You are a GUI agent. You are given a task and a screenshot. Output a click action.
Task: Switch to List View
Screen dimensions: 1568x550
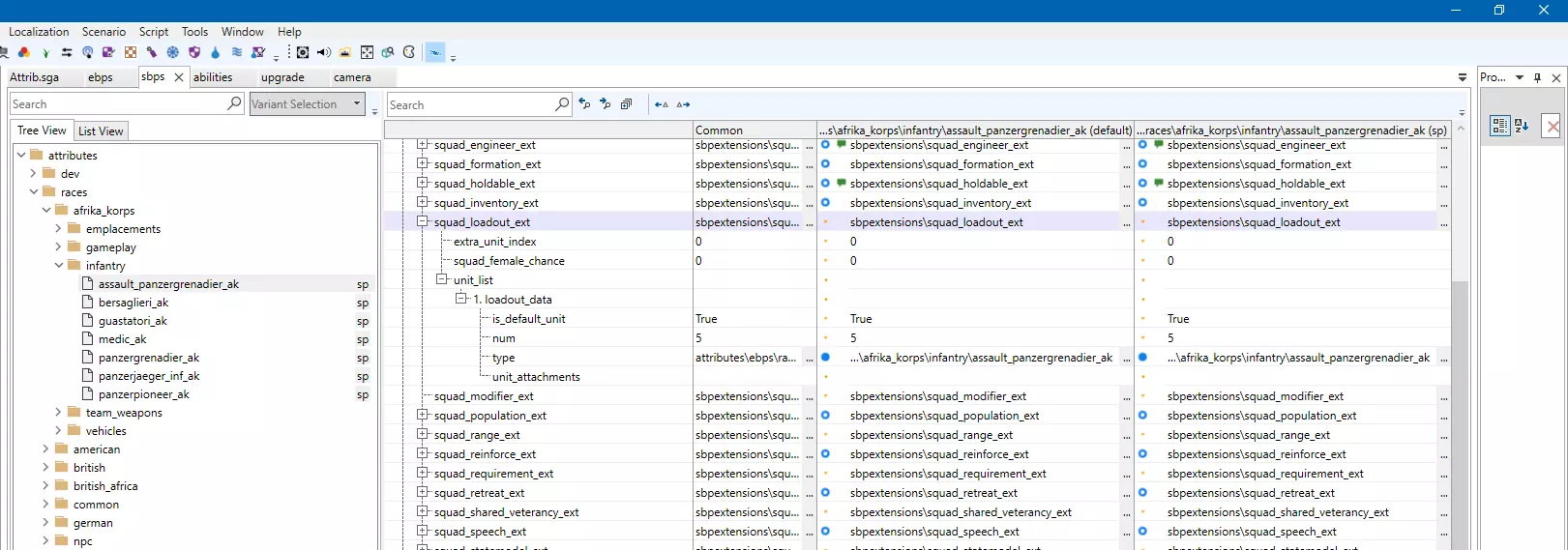pyautogui.click(x=101, y=130)
